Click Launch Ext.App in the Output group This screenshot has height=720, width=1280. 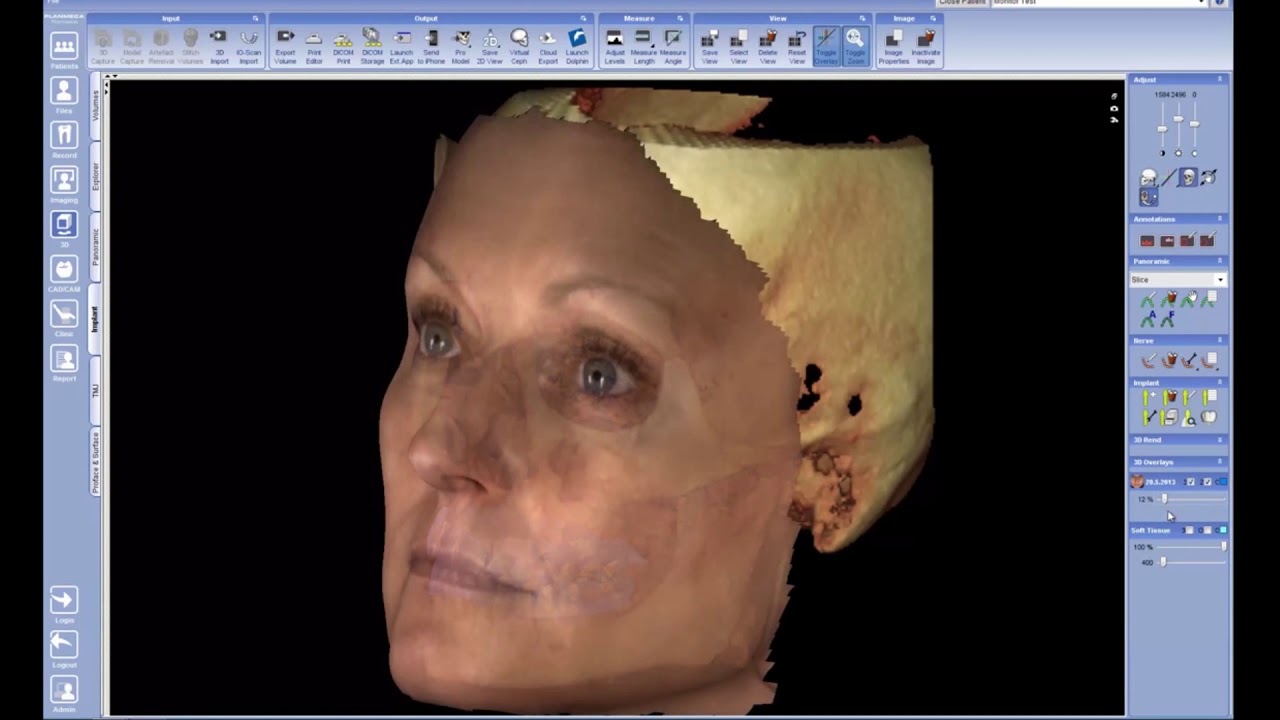tap(401, 46)
